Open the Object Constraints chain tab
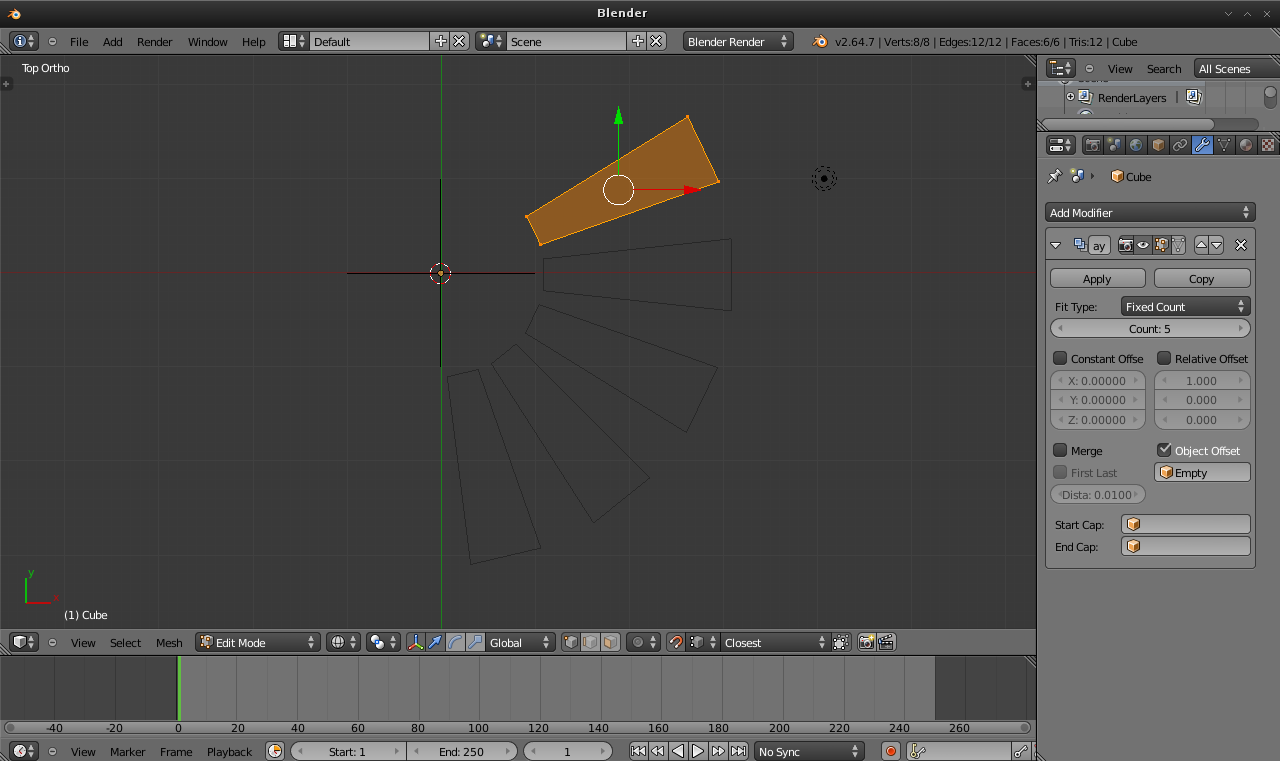Screen dimensions: 1280x761 (x=1181, y=145)
